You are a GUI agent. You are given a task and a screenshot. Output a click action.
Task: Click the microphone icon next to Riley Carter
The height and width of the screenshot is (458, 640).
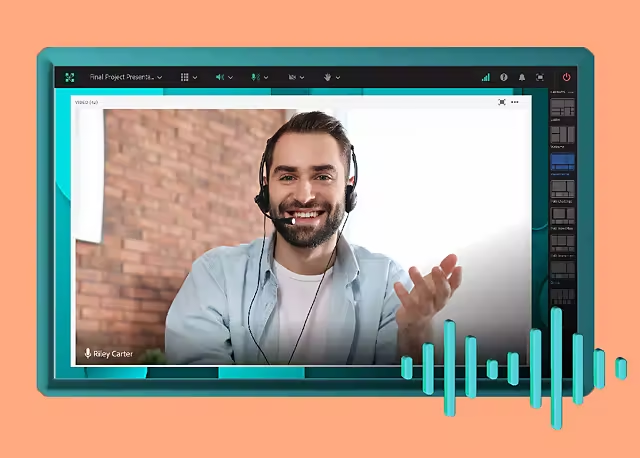coord(88,353)
